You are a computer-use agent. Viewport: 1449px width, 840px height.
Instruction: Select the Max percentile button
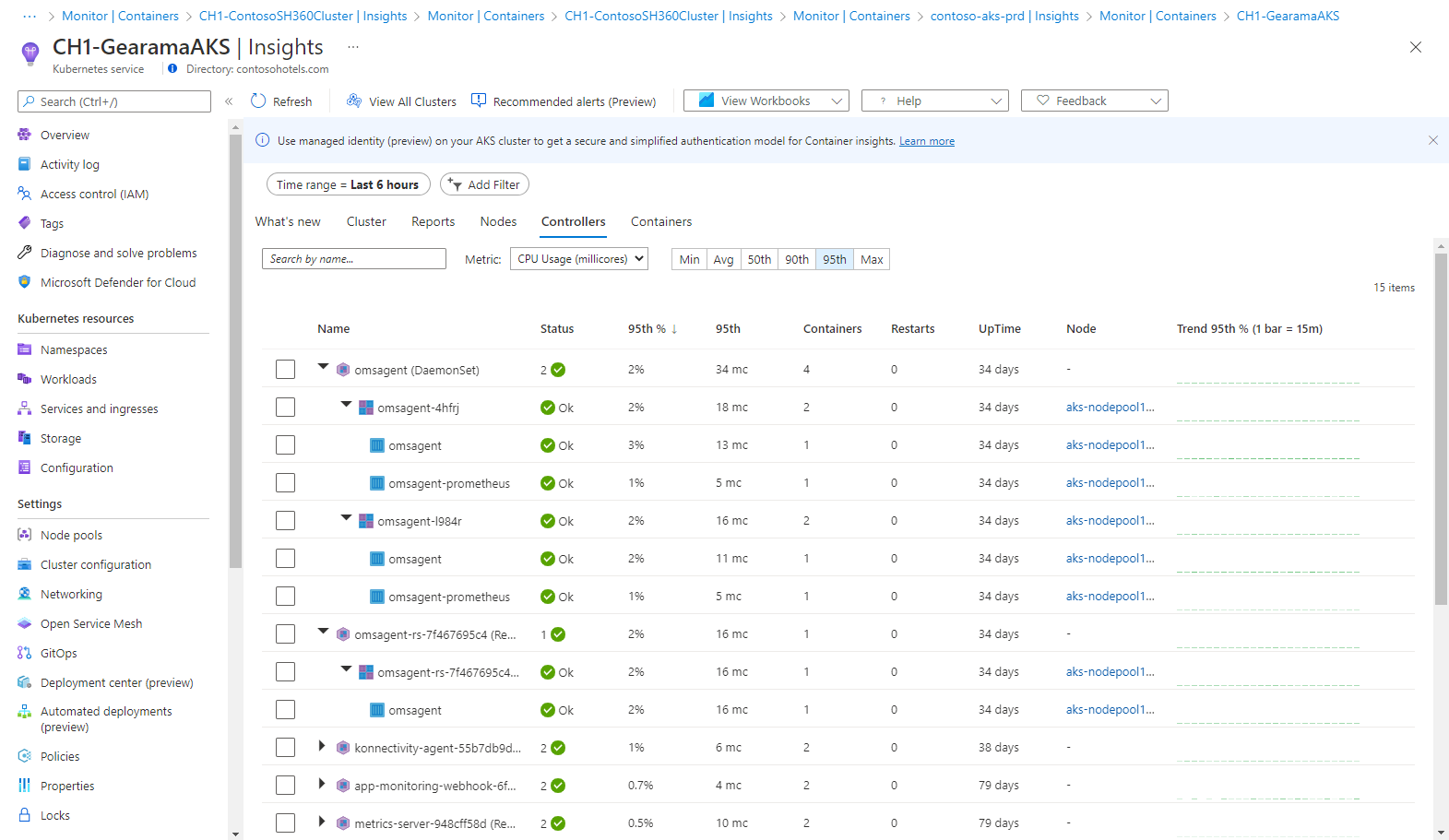click(x=872, y=259)
